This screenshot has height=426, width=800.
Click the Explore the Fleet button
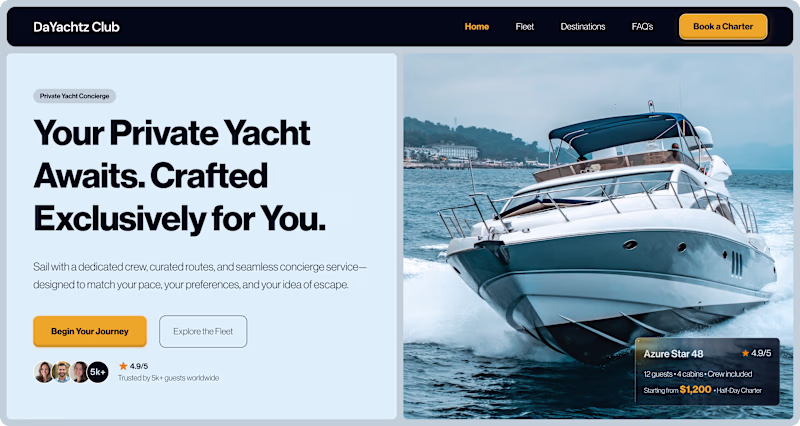(203, 331)
